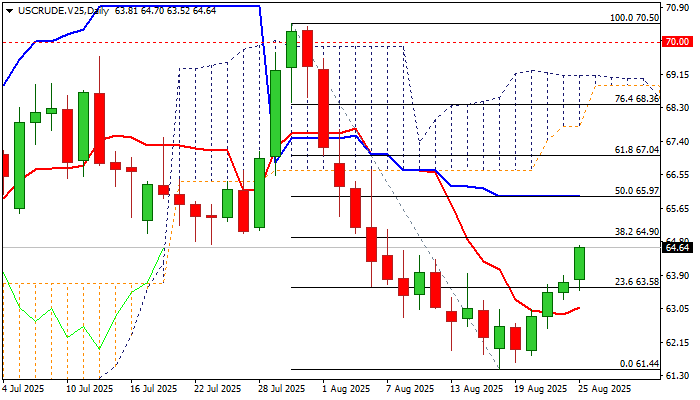Select the 76.4 68.36 Fibonacci level label
The image size is (700, 400).
636,98
